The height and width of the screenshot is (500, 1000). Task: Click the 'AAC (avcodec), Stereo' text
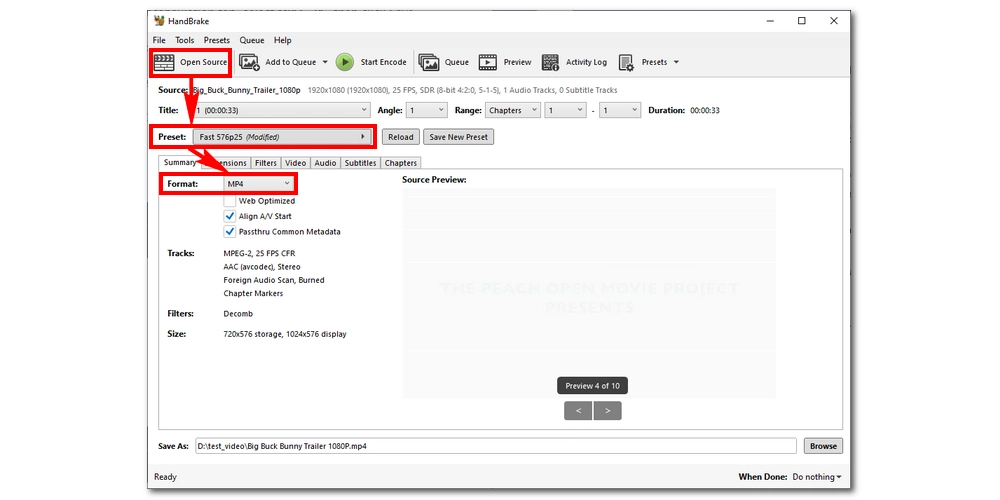262,267
